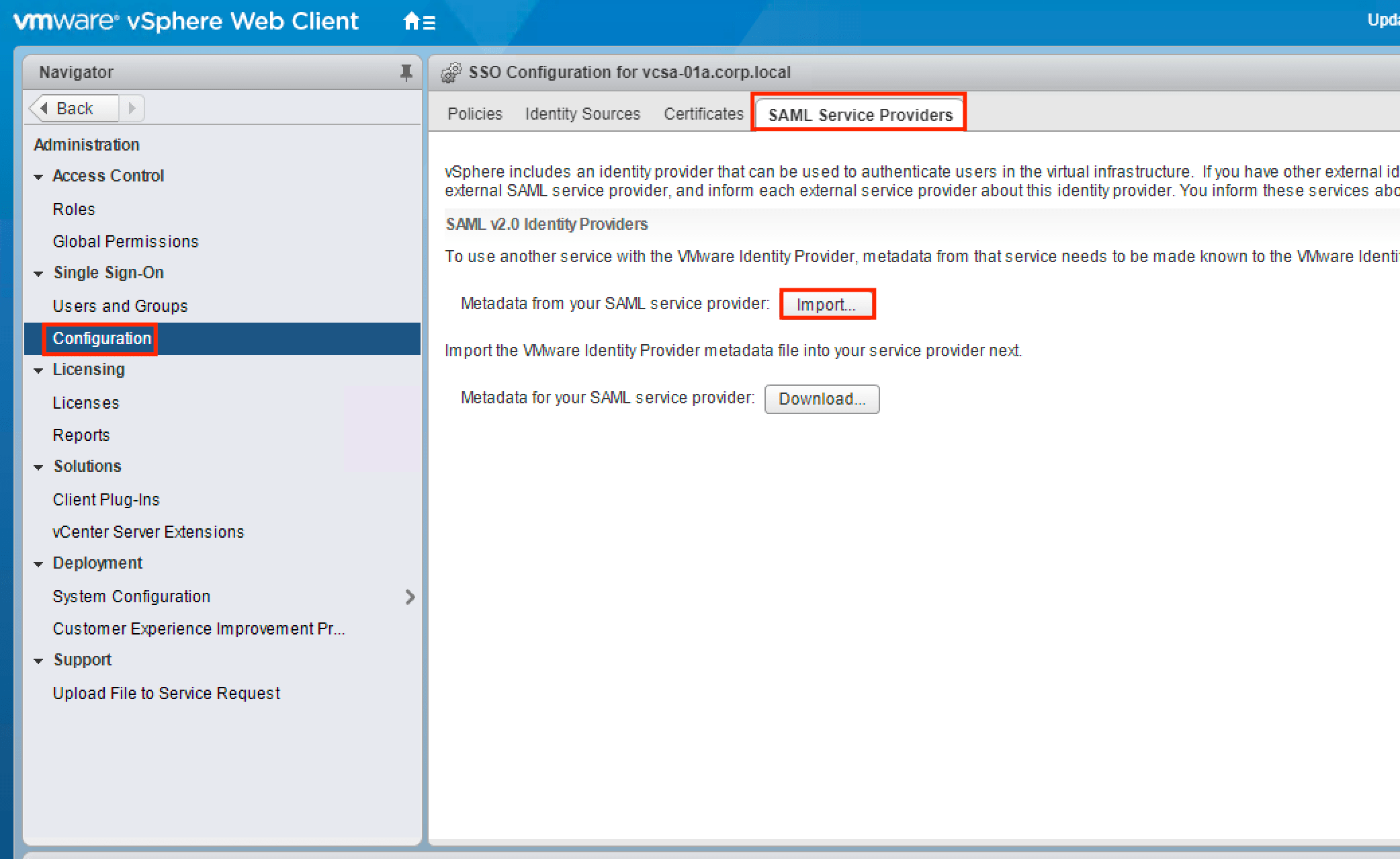
Task: Click Import SAML metadata button
Action: (x=826, y=304)
